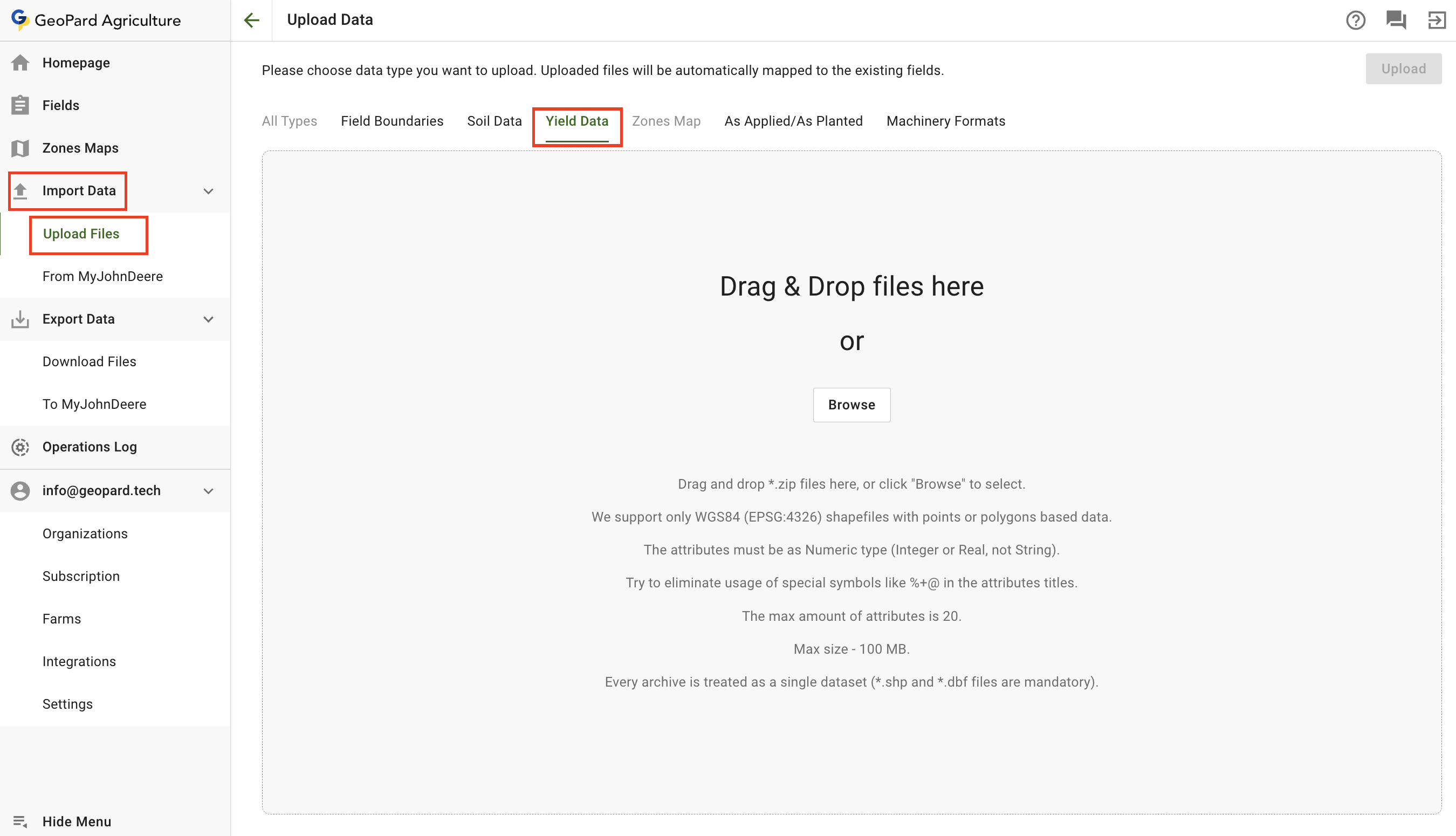Click the green back arrow icon
The height and width of the screenshot is (836, 1456).
pos(251,20)
